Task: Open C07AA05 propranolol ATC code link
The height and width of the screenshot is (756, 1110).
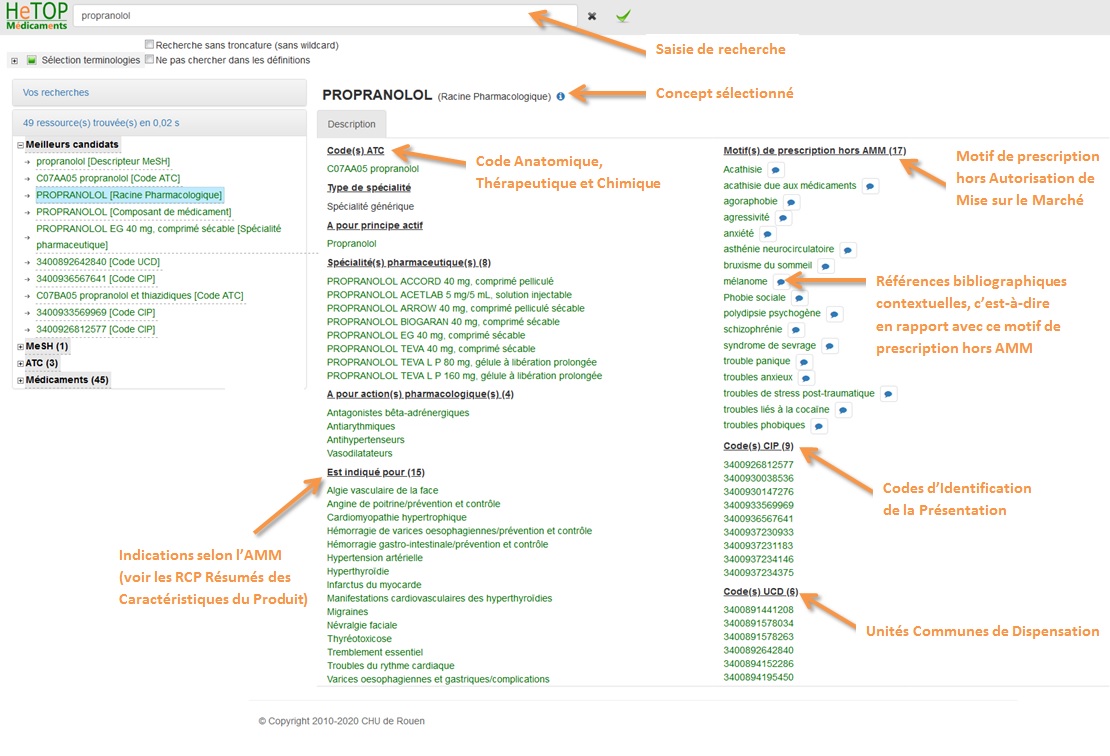Action: (x=373, y=169)
